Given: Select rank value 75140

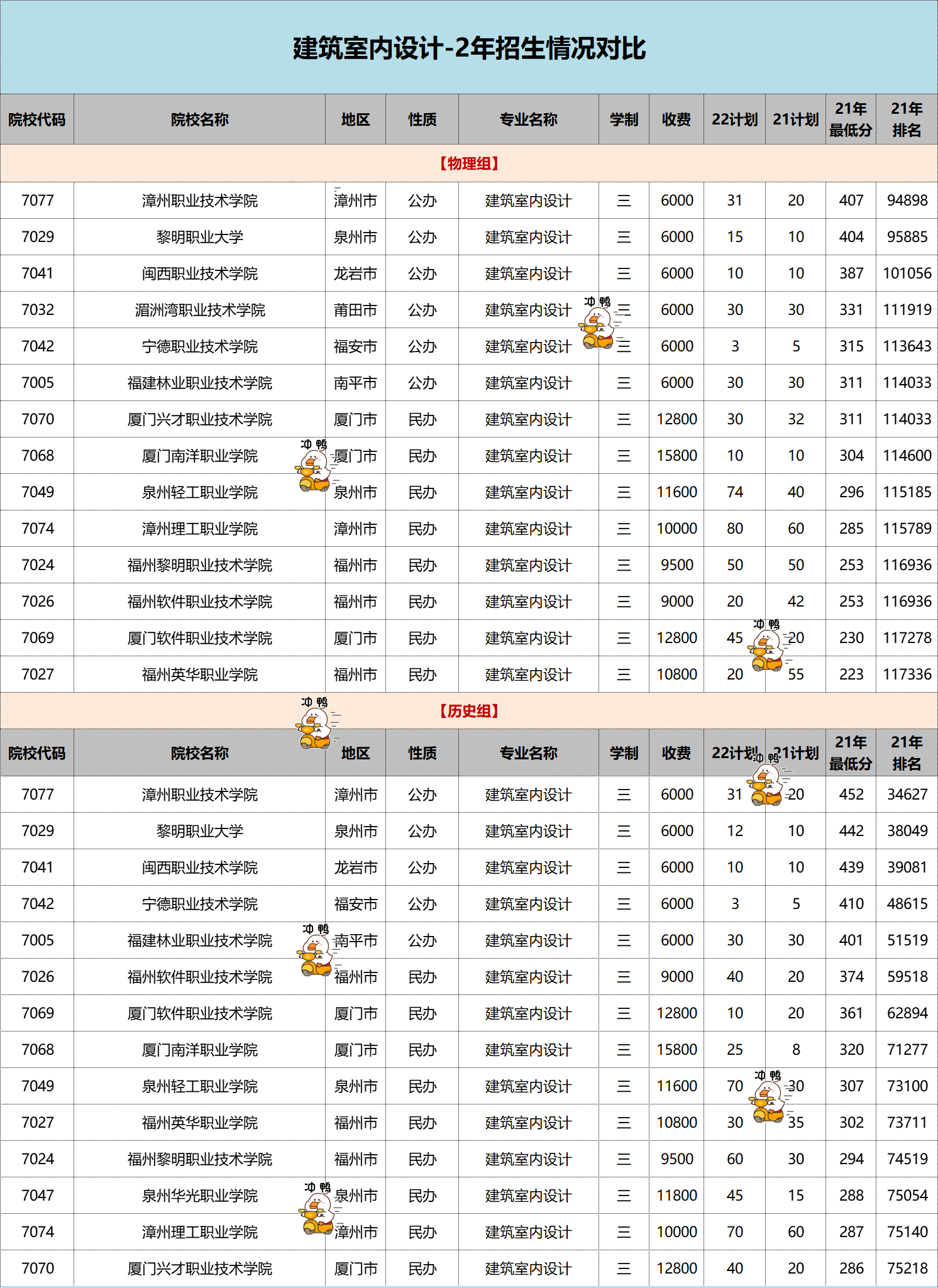Looking at the screenshot, I should tap(907, 1232).
